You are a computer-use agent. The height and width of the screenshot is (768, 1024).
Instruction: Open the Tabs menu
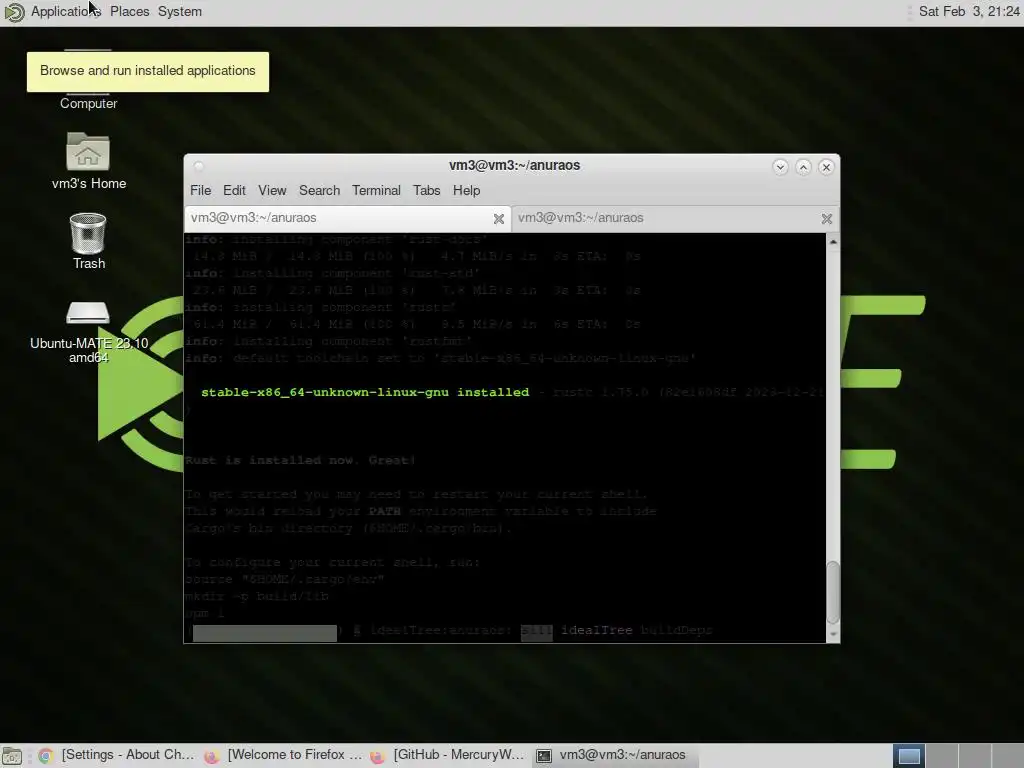[426, 190]
